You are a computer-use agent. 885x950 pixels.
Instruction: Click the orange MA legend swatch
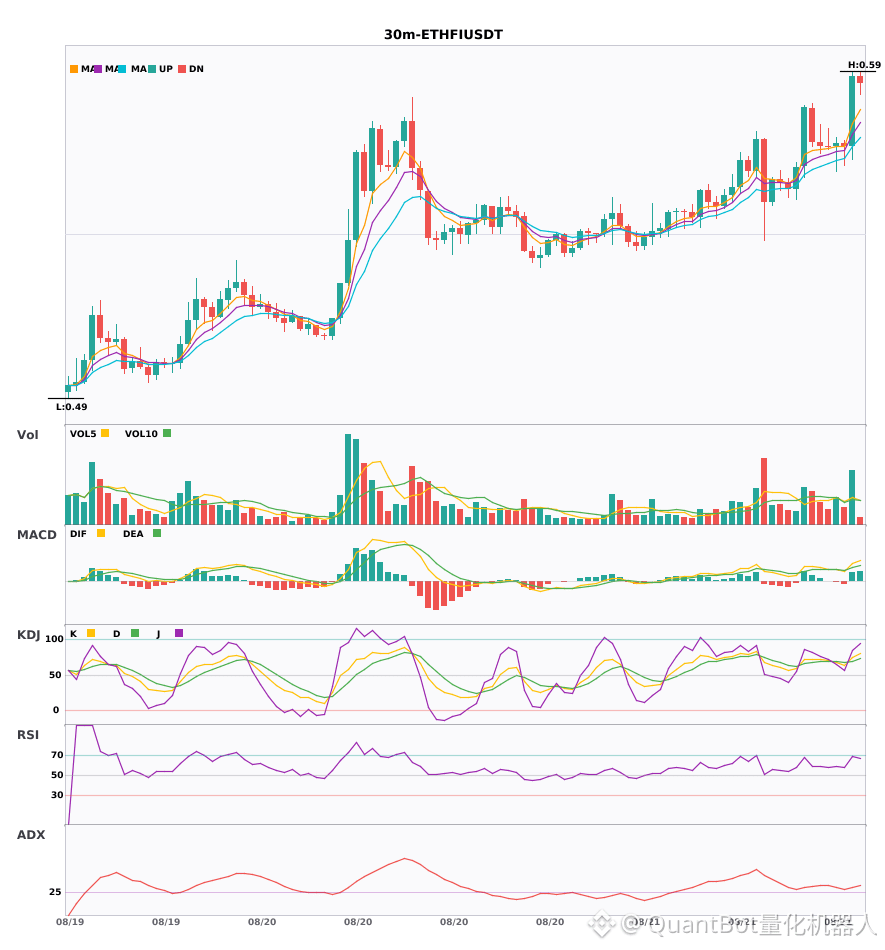74,69
